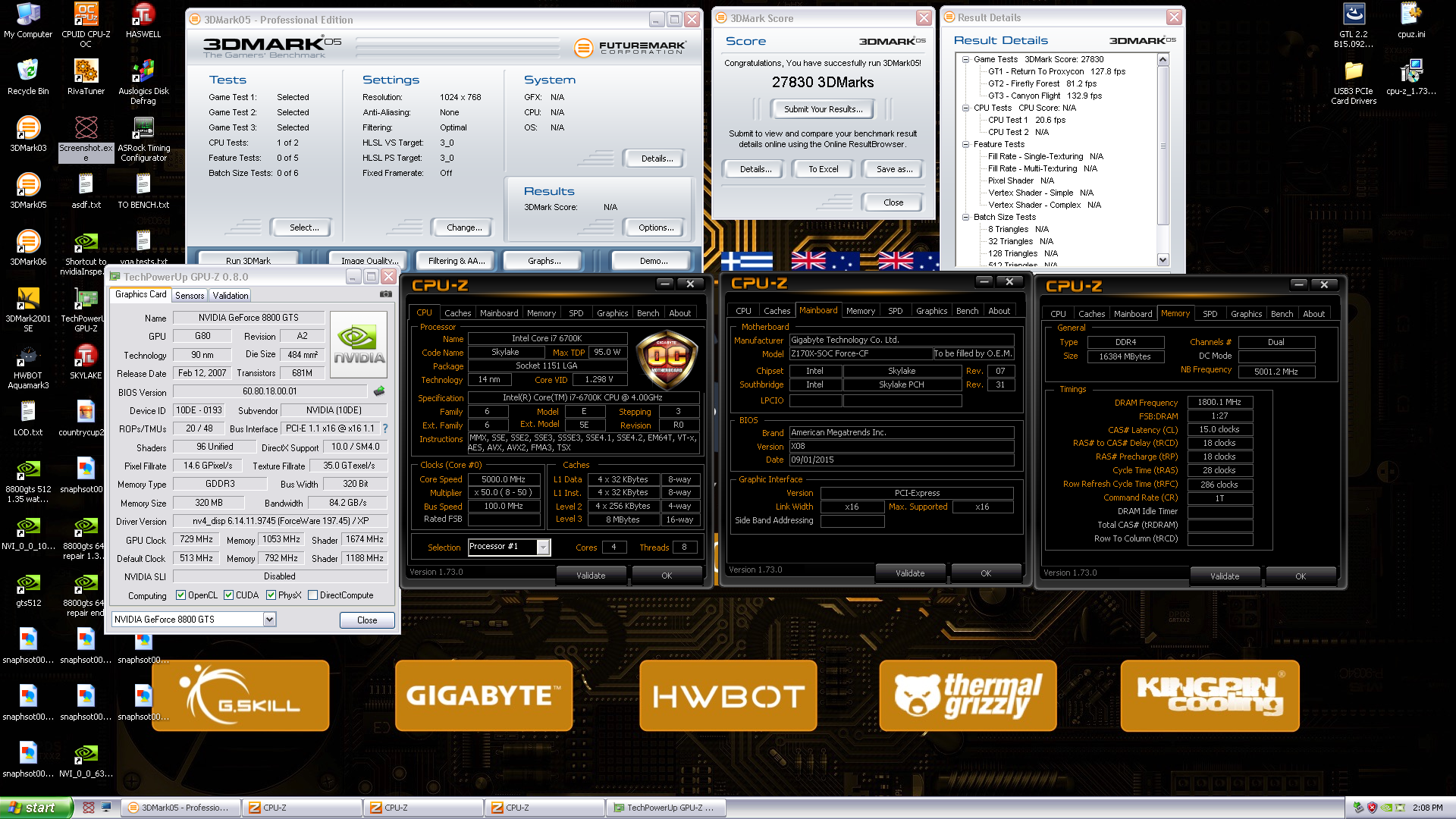
Task: Select the Screenshot.exe desktop icon
Action: (x=86, y=139)
